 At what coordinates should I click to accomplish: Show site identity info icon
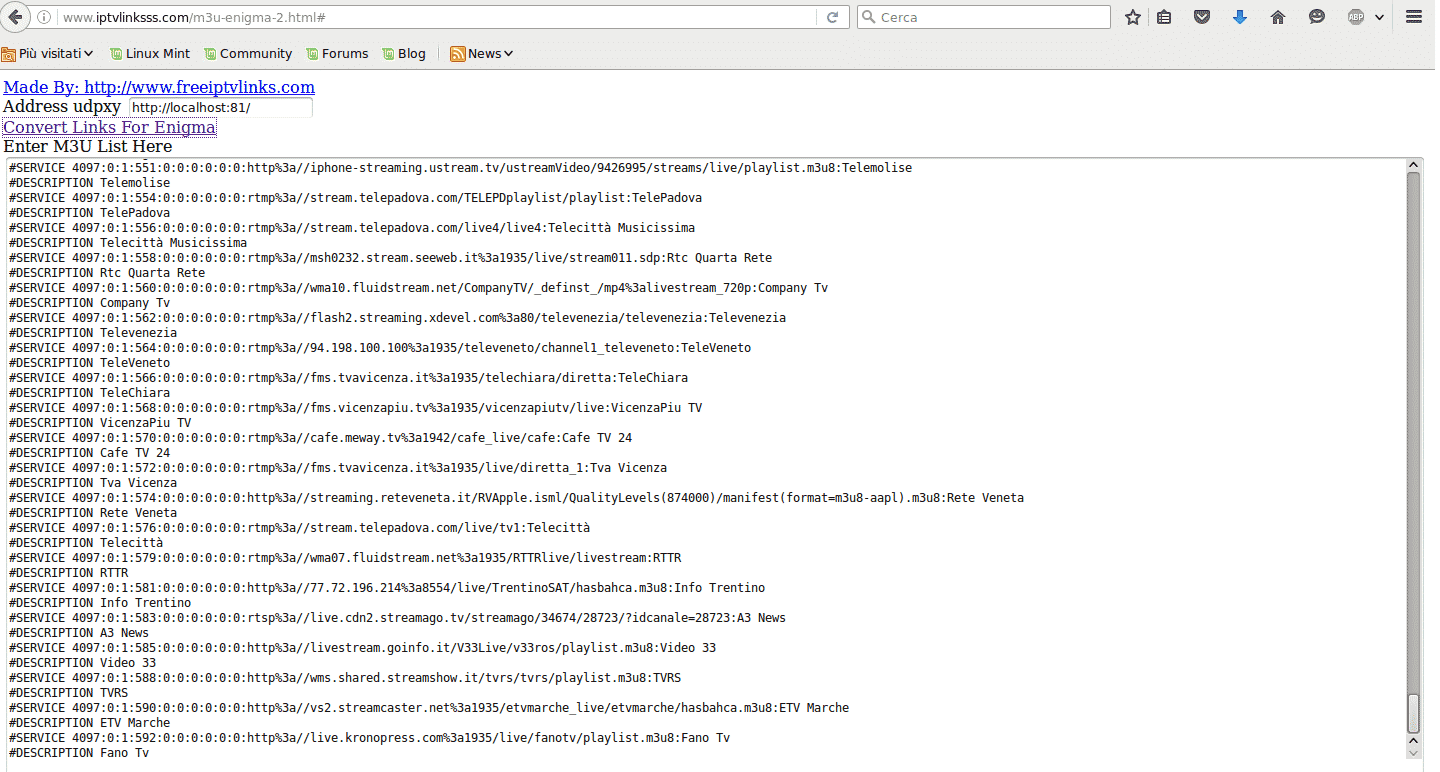44,17
